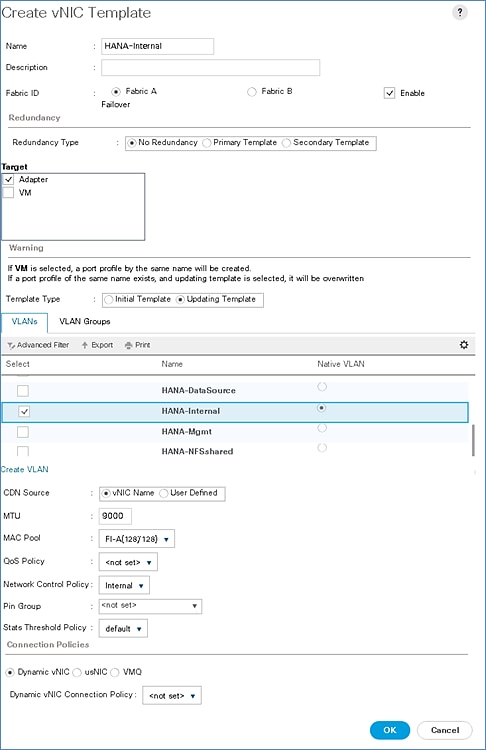486x750 pixels.
Task: Choose No Redundancy type
Action: pos(132,143)
